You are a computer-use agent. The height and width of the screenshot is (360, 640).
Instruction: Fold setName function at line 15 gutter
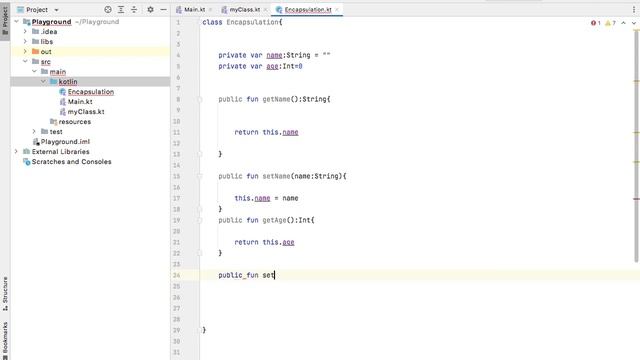click(200, 176)
